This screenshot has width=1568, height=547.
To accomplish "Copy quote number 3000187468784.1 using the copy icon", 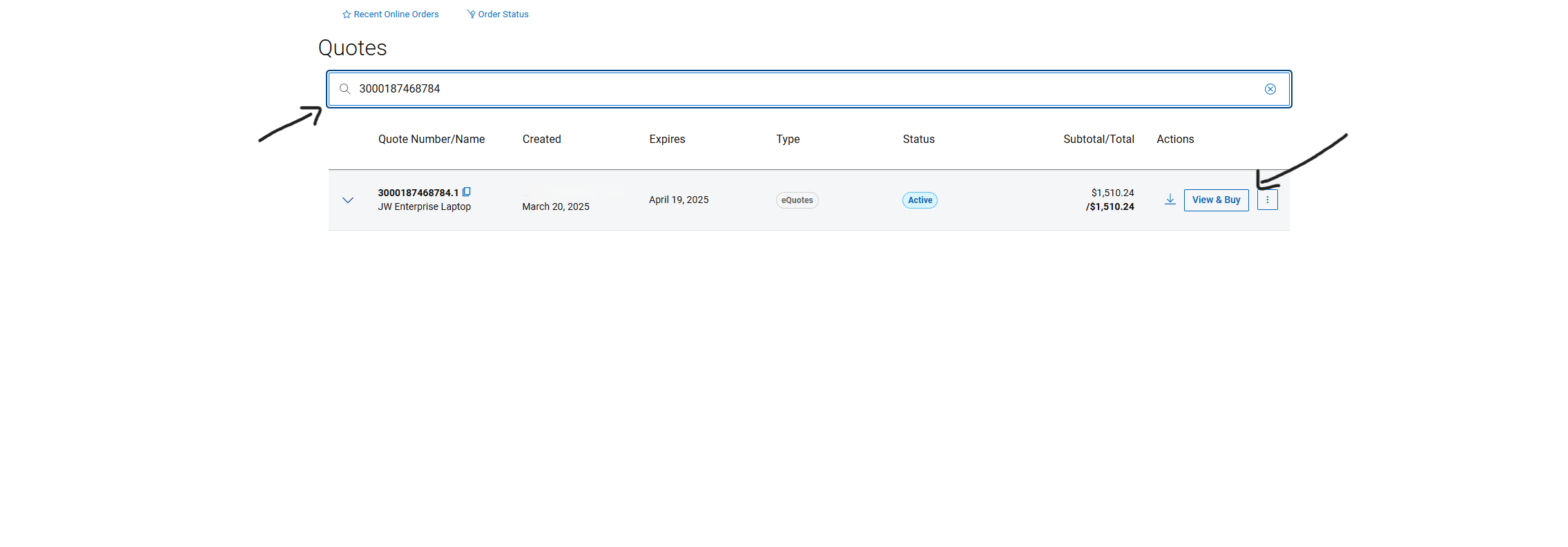I will pos(467,192).
